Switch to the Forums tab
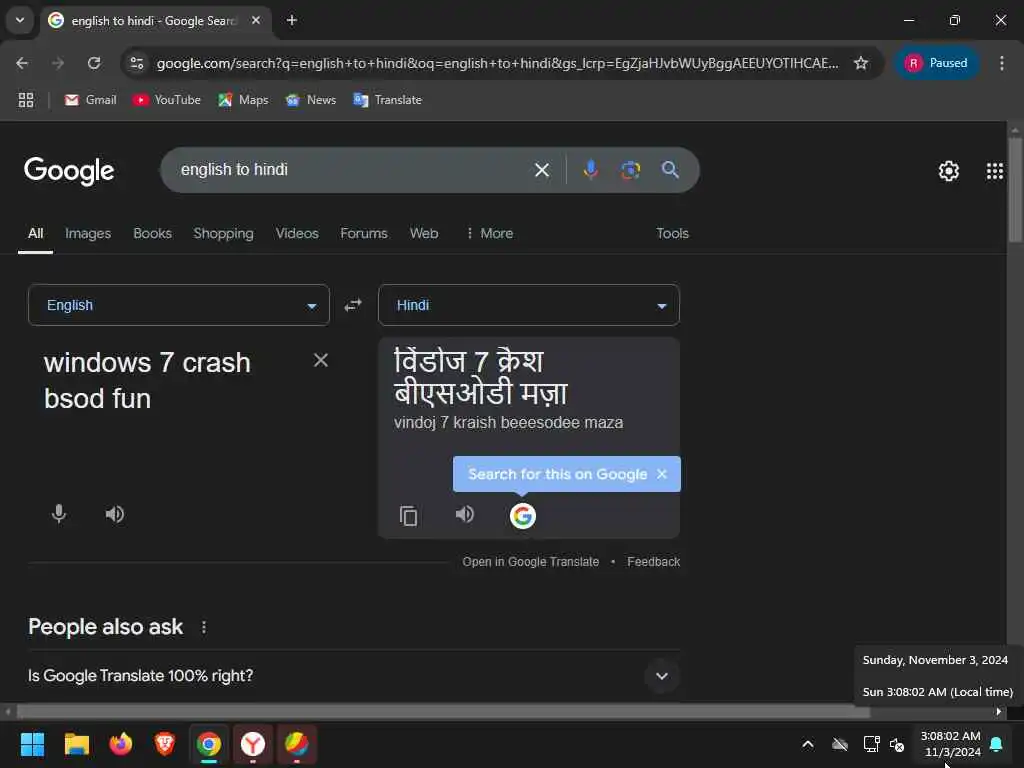1024x768 pixels. [x=364, y=233]
